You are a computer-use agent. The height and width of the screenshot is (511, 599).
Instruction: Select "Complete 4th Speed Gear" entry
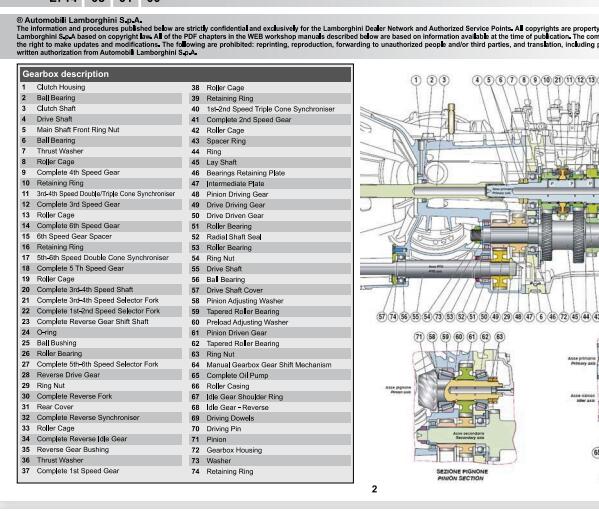(x=101, y=173)
